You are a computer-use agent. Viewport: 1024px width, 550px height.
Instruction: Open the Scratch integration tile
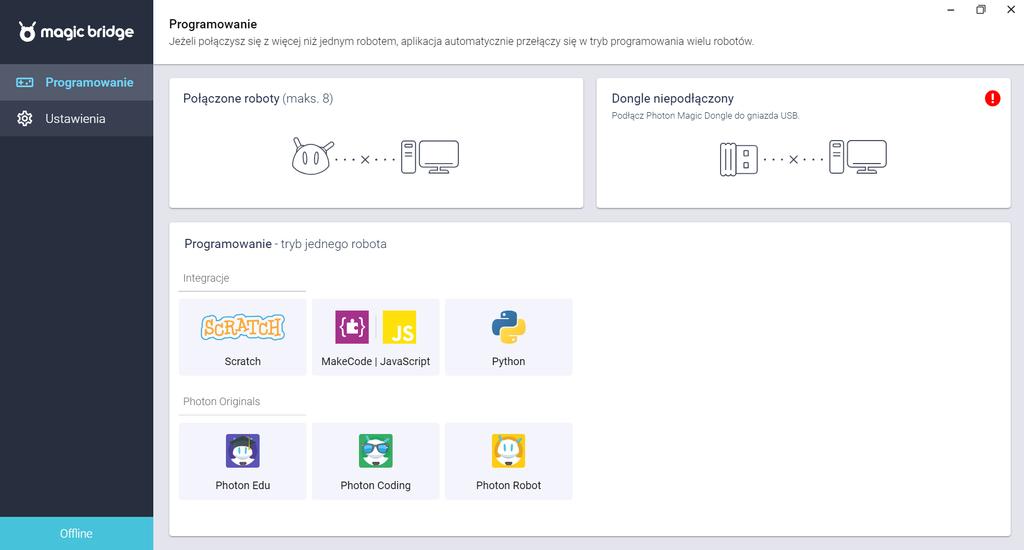[242, 337]
